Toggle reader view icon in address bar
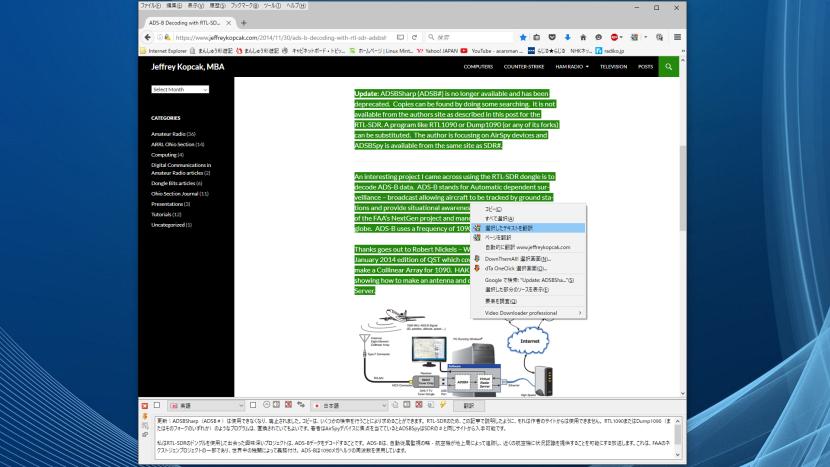Viewport: 830px width, 467px height. (x=401, y=37)
